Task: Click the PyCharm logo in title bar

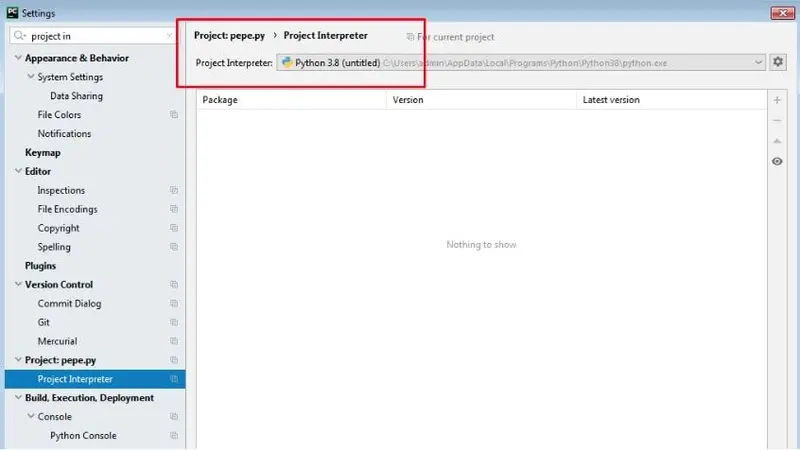Action: pos(12,13)
